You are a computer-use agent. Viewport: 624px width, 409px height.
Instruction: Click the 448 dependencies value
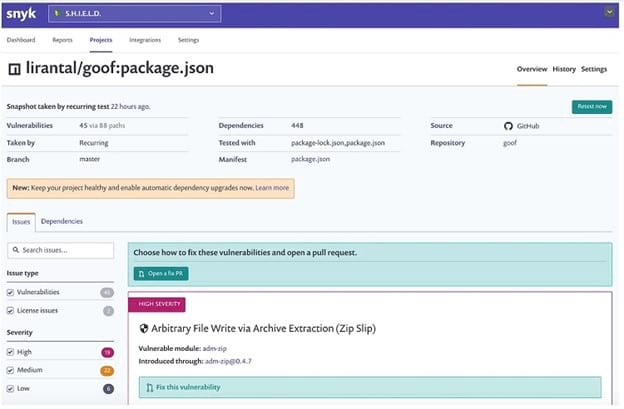coord(297,126)
